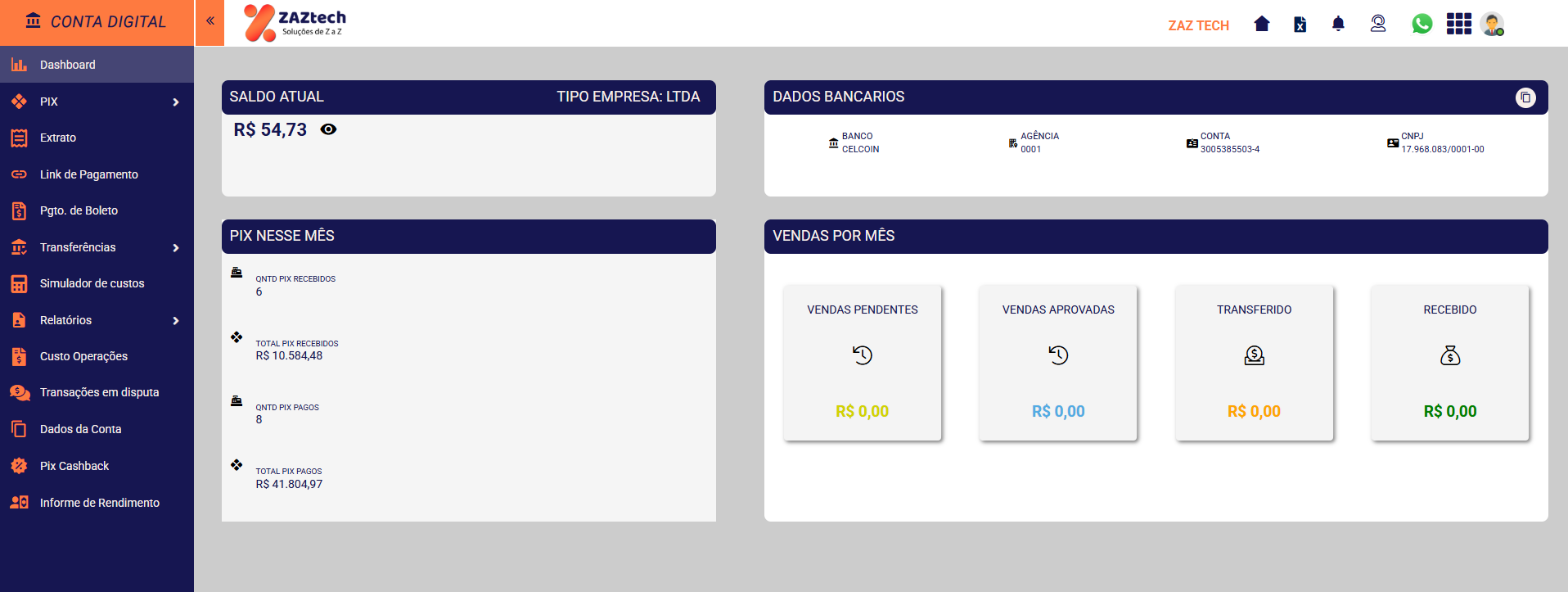Viewport: 1568px width, 592px height.
Task: Click TIPO EMPRESA: LTDA label
Action: coord(629,97)
